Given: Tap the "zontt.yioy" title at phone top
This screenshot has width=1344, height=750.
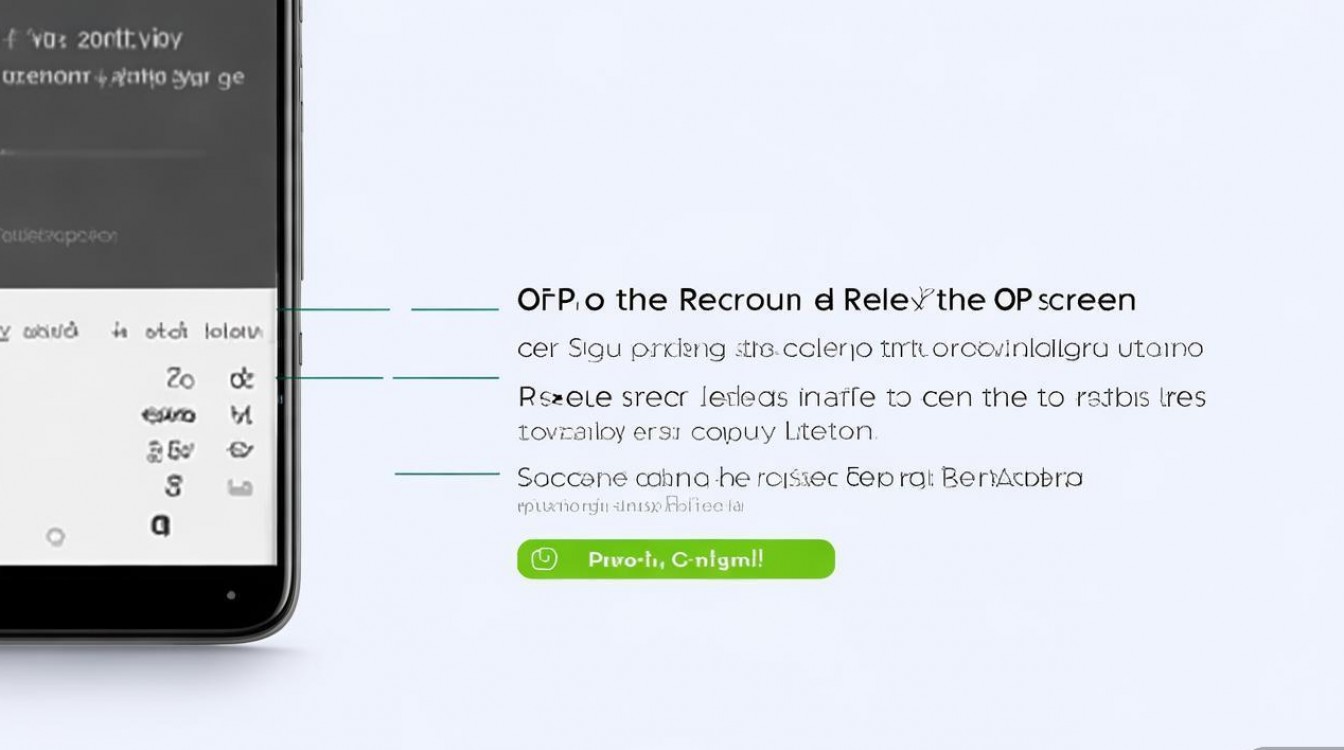Looking at the screenshot, I should [x=130, y=40].
